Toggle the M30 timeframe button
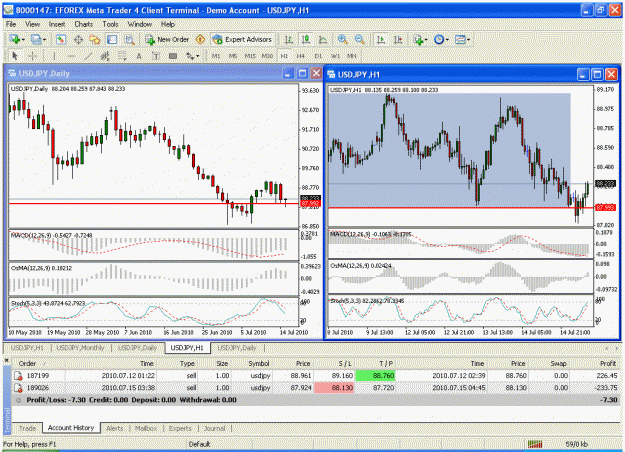The height and width of the screenshot is (452, 625). 267,56
